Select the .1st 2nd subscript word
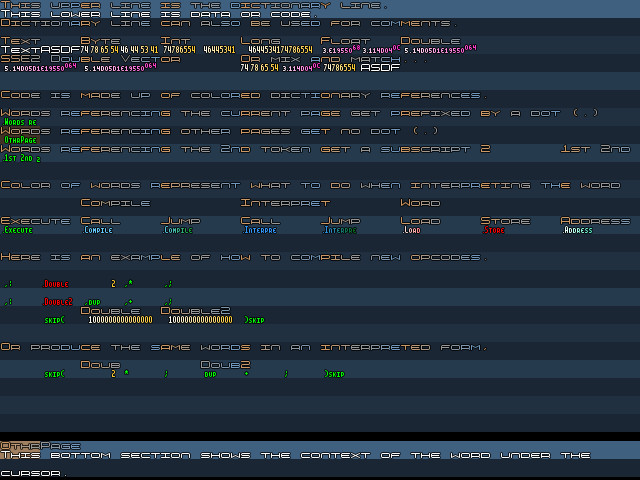This screenshot has width=640, height=480. point(22,158)
